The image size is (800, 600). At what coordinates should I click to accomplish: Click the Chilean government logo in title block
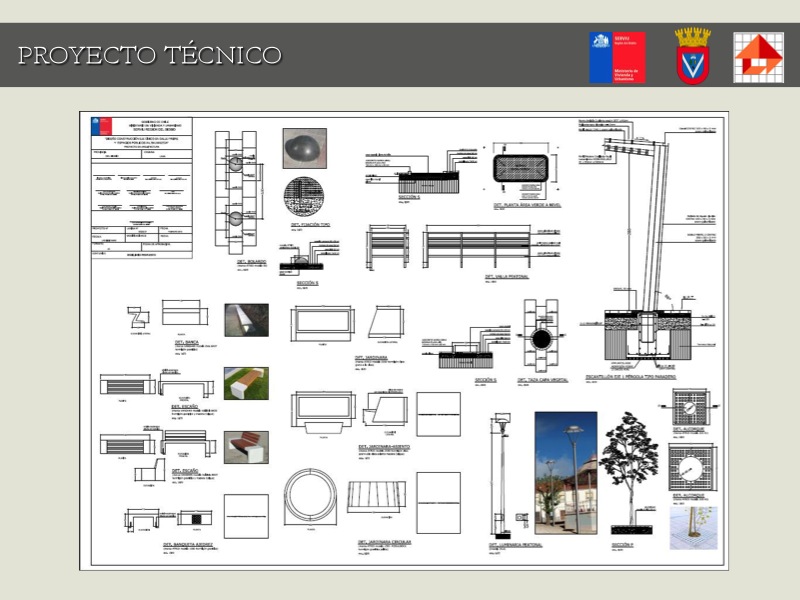pyautogui.click(x=99, y=127)
